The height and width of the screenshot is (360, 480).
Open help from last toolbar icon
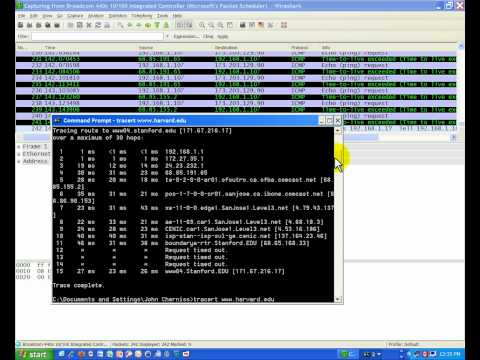coord(284,25)
